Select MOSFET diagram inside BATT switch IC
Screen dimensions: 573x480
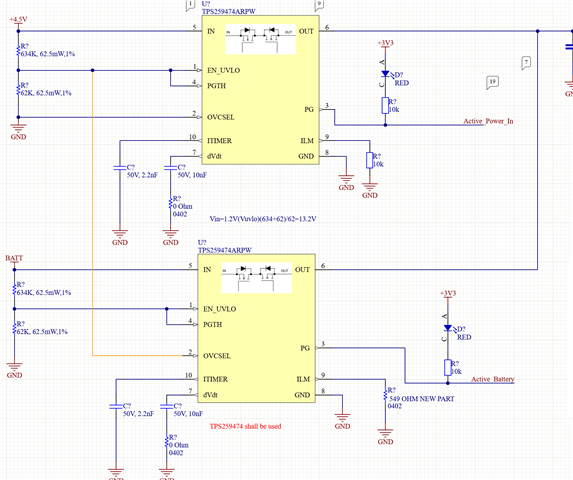[256, 278]
